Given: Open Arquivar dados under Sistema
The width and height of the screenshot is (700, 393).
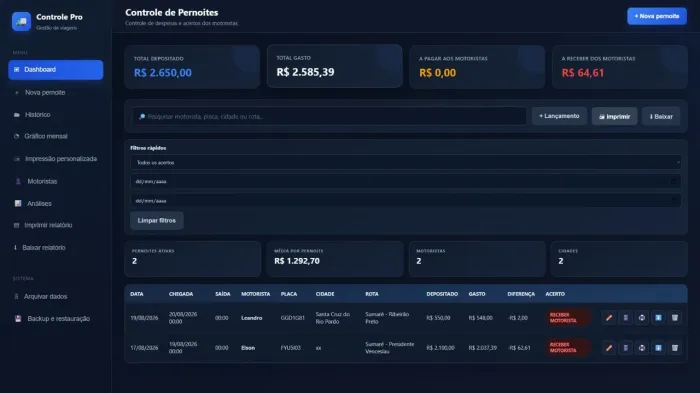Looking at the screenshot, I should coord(55,297).
